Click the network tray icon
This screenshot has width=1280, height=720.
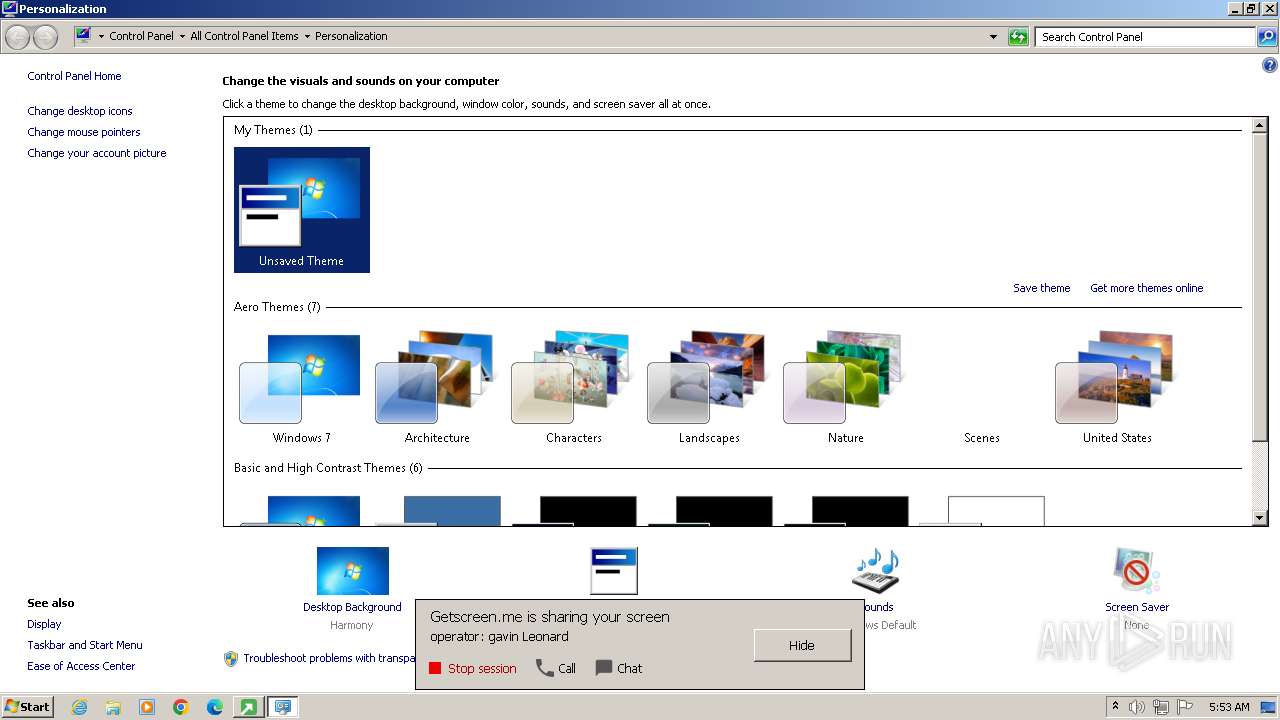click(x=1161, y=707)
